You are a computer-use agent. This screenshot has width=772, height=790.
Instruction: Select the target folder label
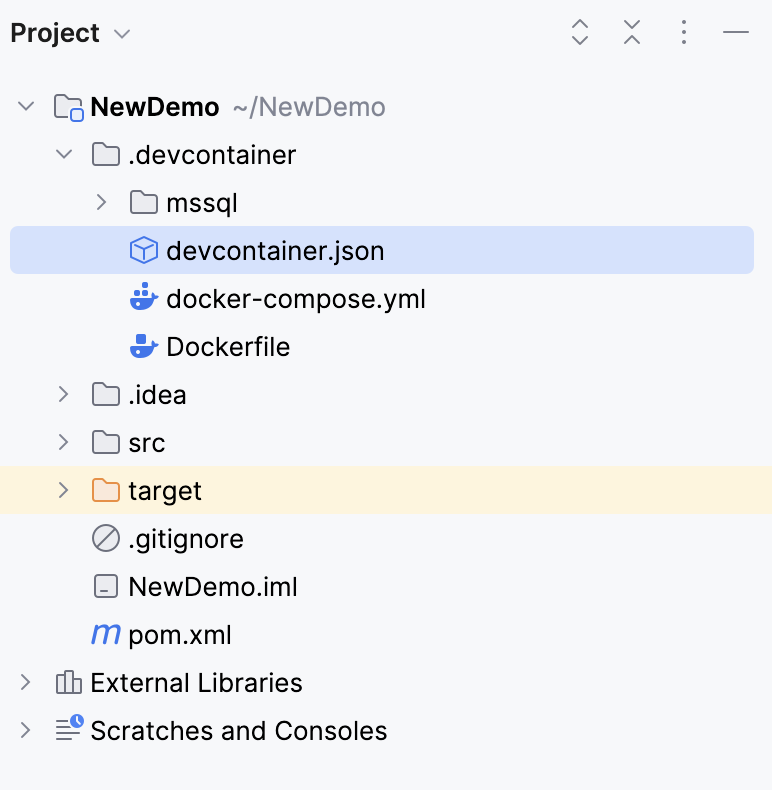[165, 491]
